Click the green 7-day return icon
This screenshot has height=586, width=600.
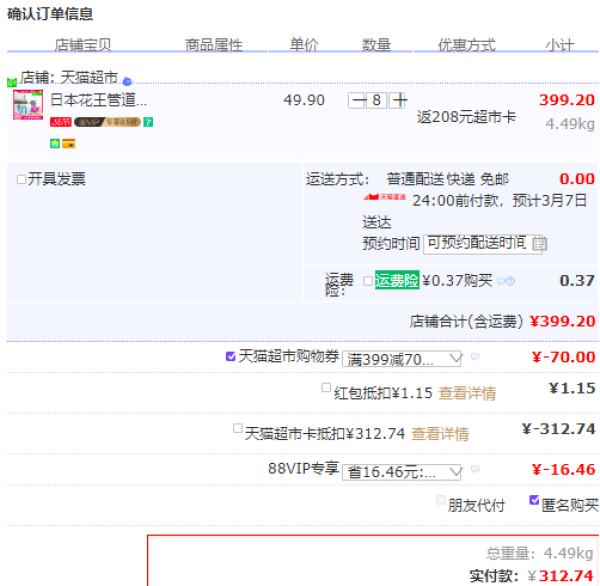coord(148,122)
